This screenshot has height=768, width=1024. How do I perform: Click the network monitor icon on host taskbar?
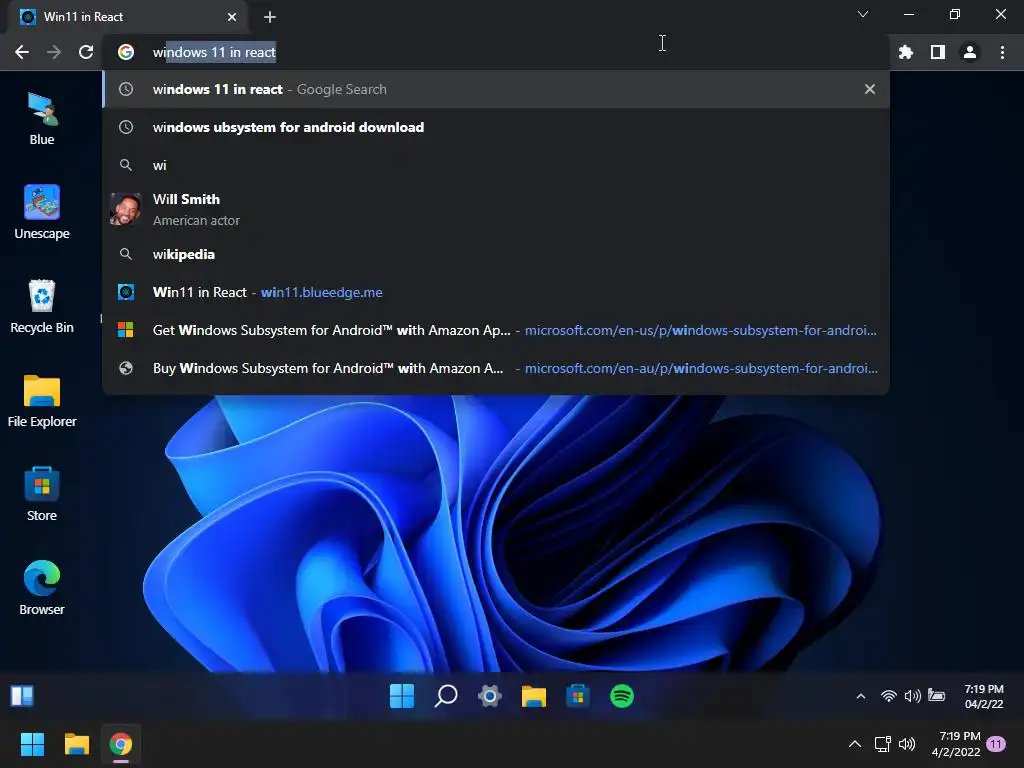883,744
